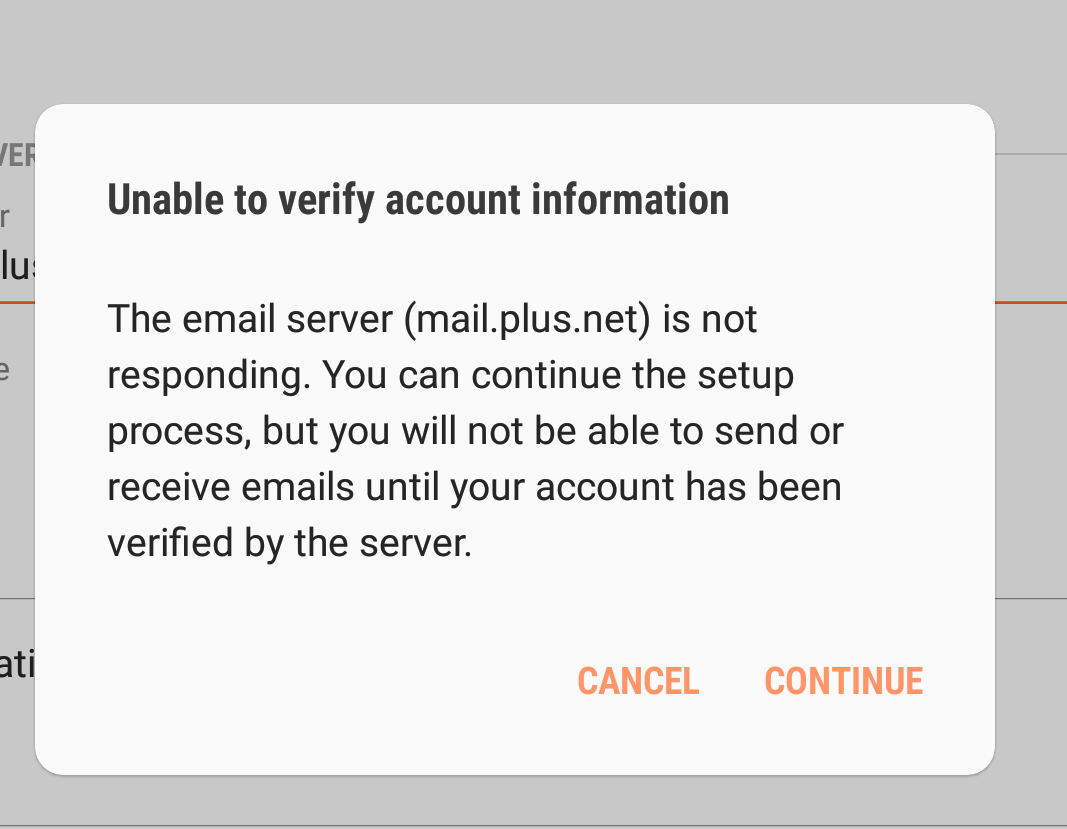Click the truncated SERVER section label
This screenshot has height=829, width=1067.
coord(18,155)
